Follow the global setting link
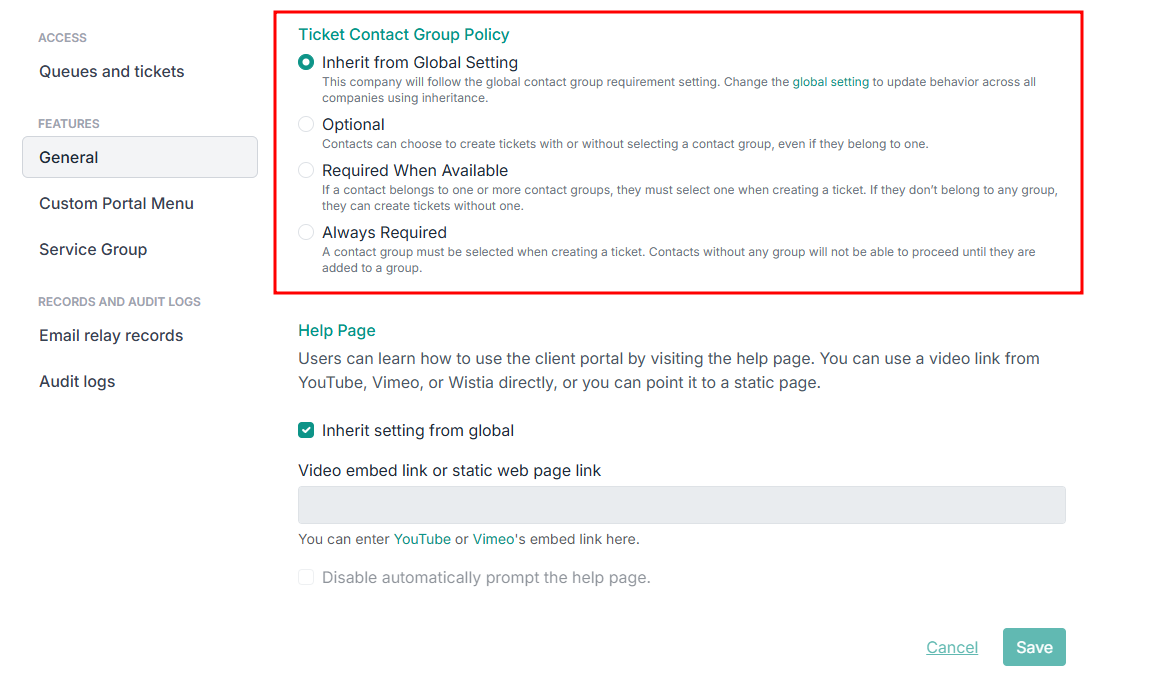Image resolution: width=1153 pixels, height=694 pixels. tap(830, 82)
